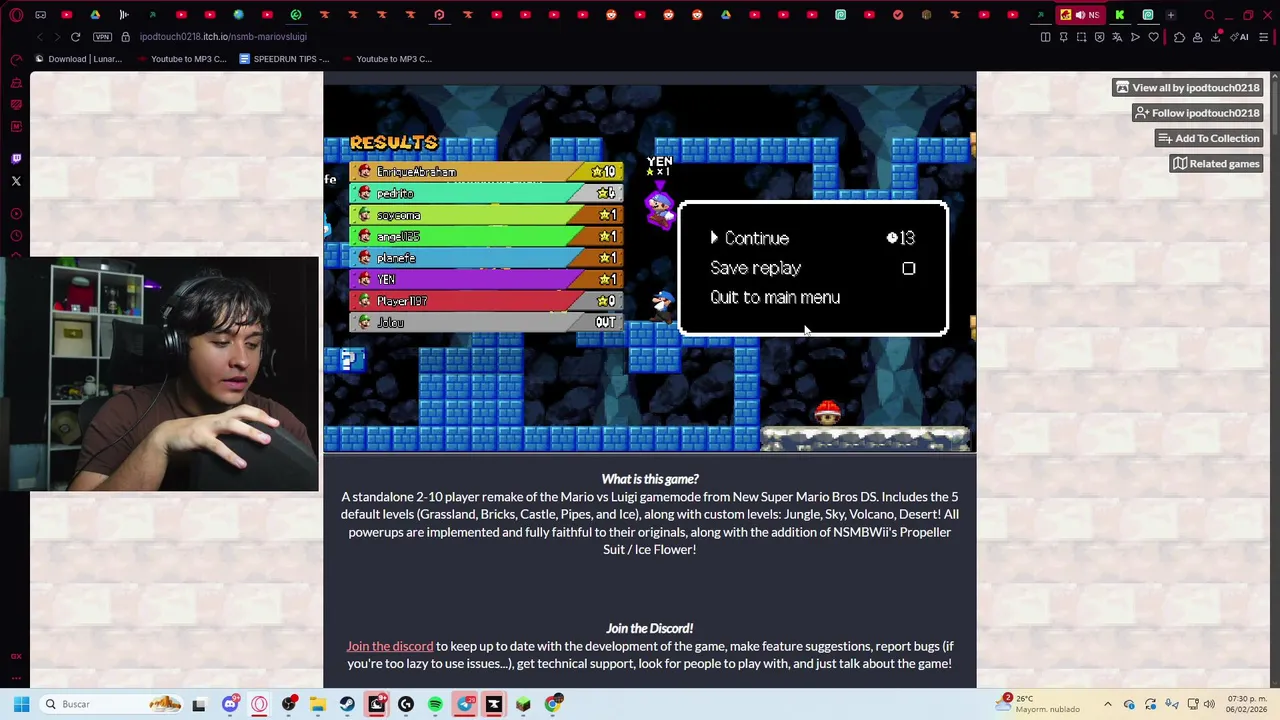Click the address bar URL field
Viewport: 1280px width, 720px height.
pos(223,37)
